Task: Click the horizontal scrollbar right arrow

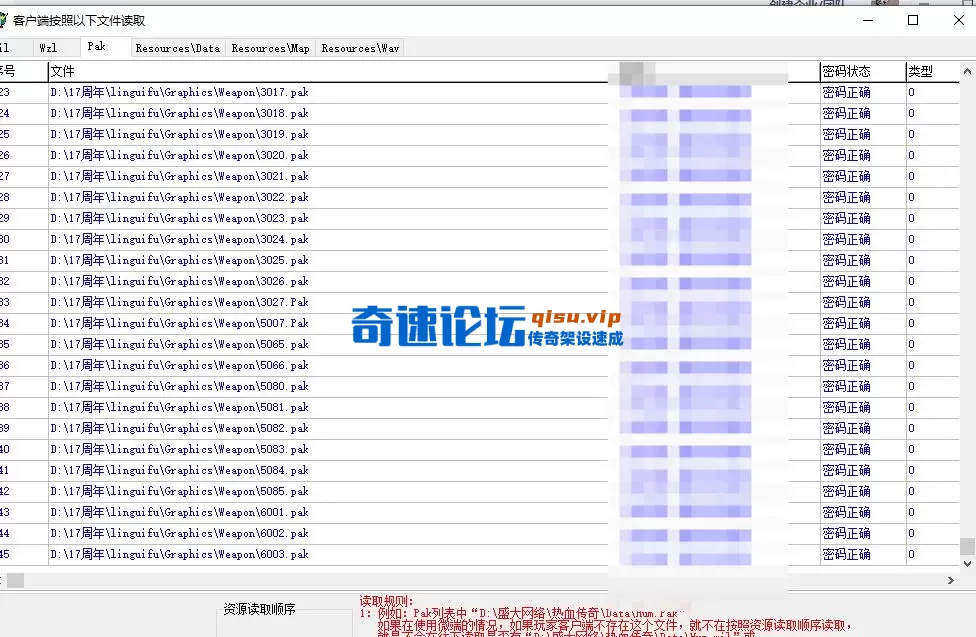Action: [950, 580]
